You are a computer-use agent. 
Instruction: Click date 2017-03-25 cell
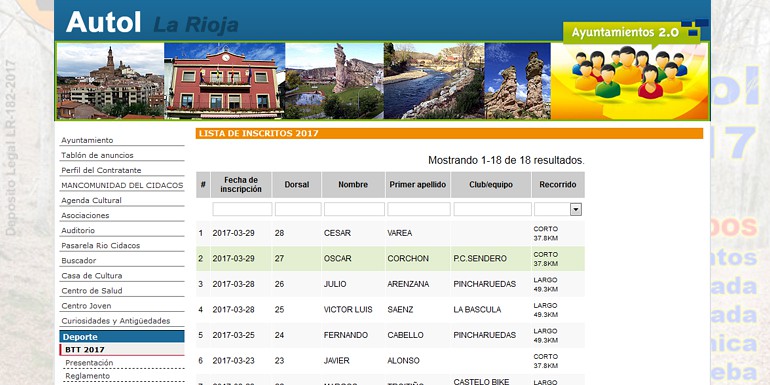click(x=234, y=335)
